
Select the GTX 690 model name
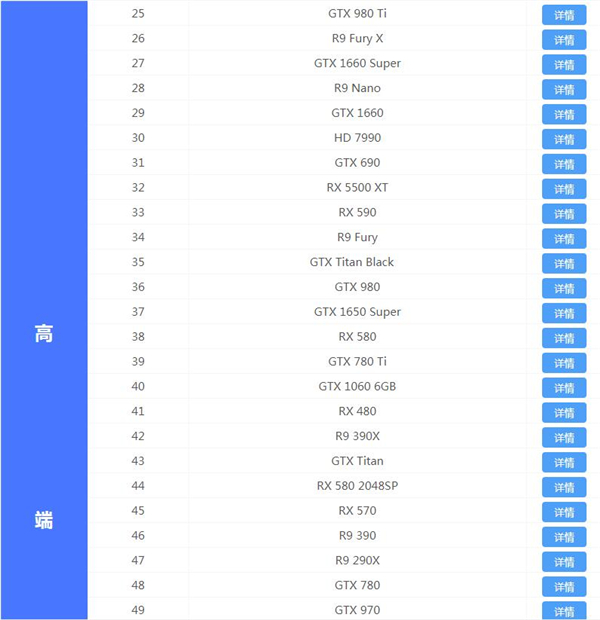click(357, 163)
